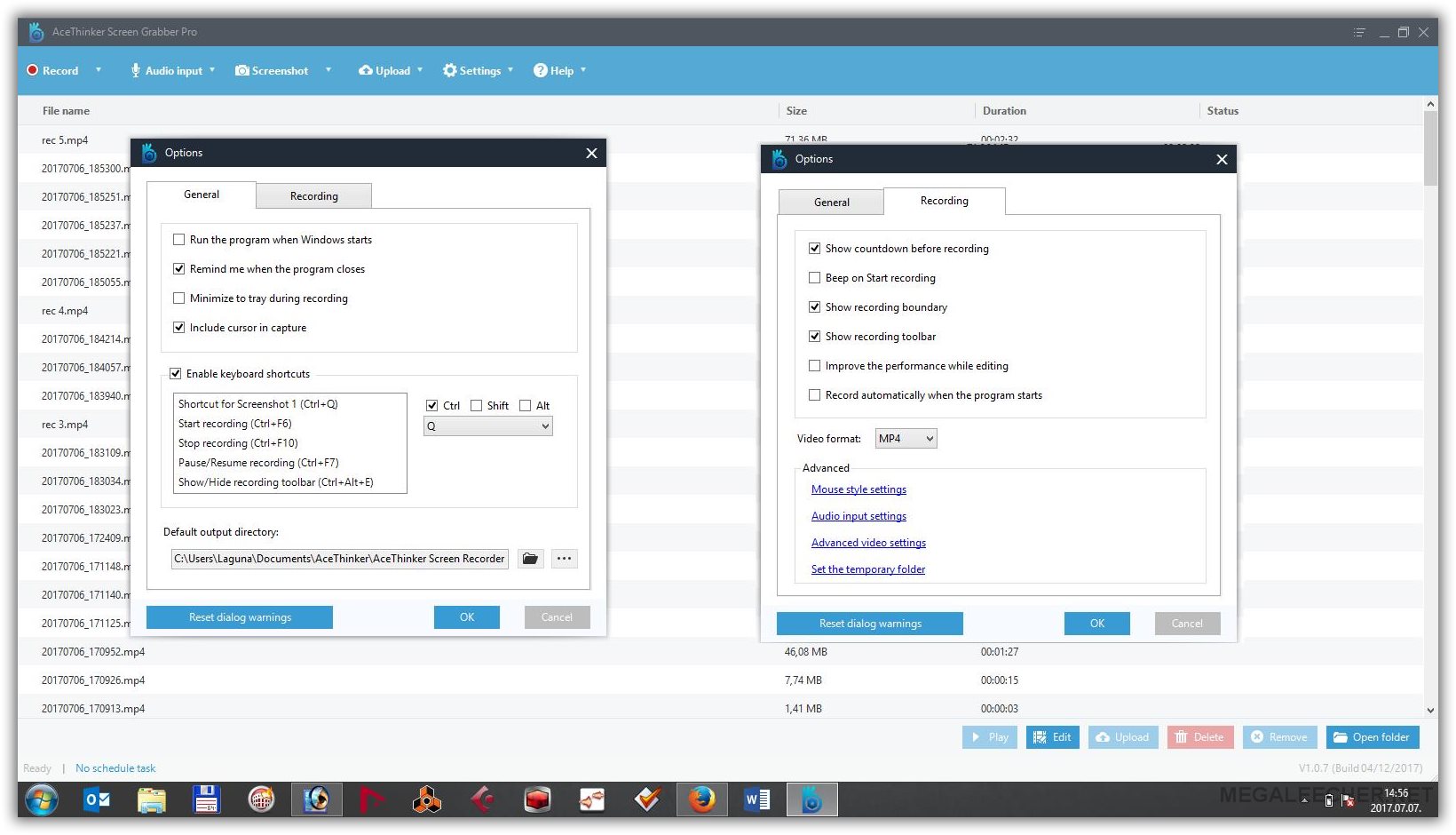Click OK in the Options dialog with Video format
Image resolution: width=1456 pixels, height=835 pixels.
tap(1097, 624)
